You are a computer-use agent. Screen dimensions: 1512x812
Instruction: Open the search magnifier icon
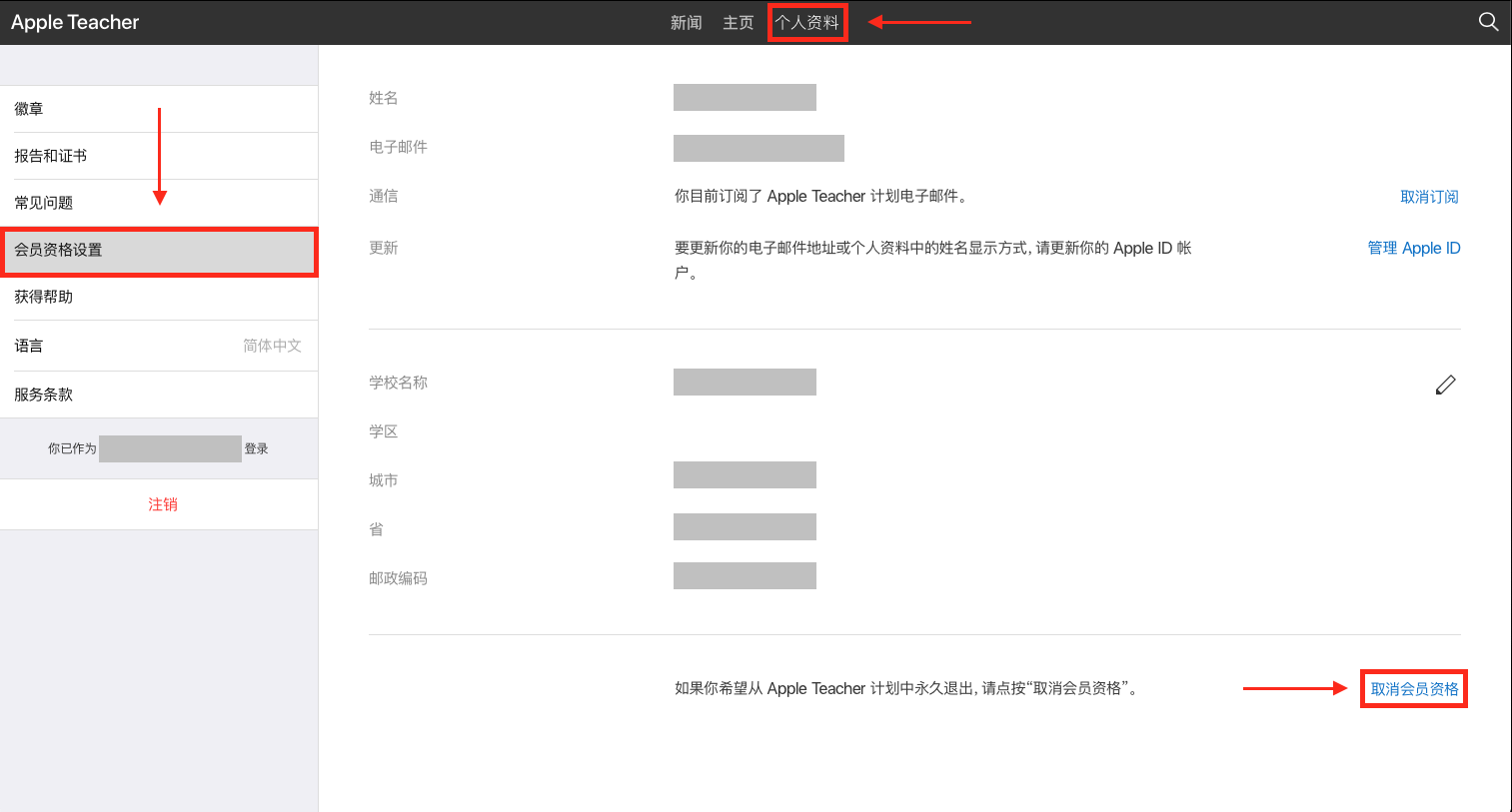click(1488, 22)
